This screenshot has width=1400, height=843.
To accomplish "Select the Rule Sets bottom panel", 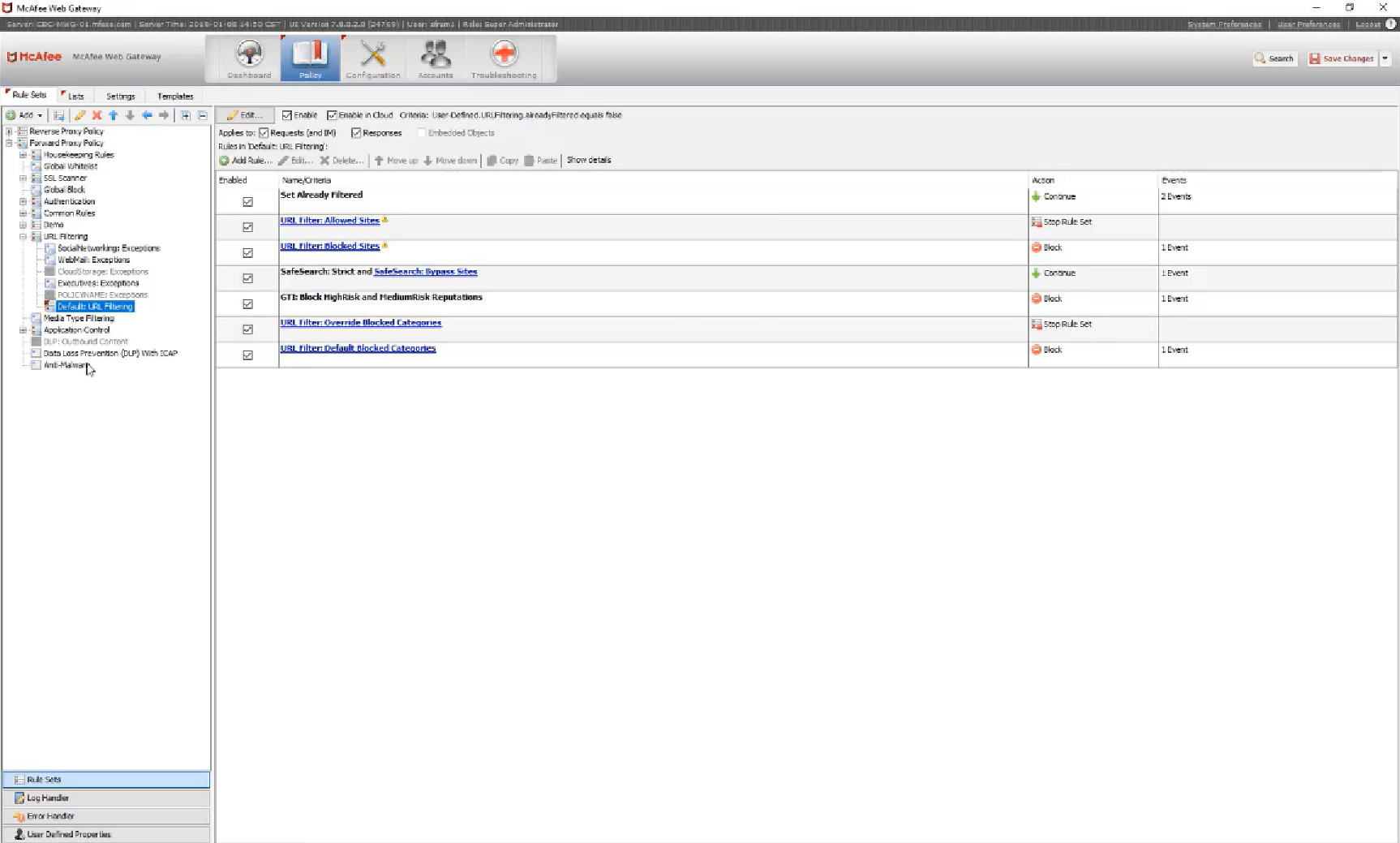I will coord(106,780).
